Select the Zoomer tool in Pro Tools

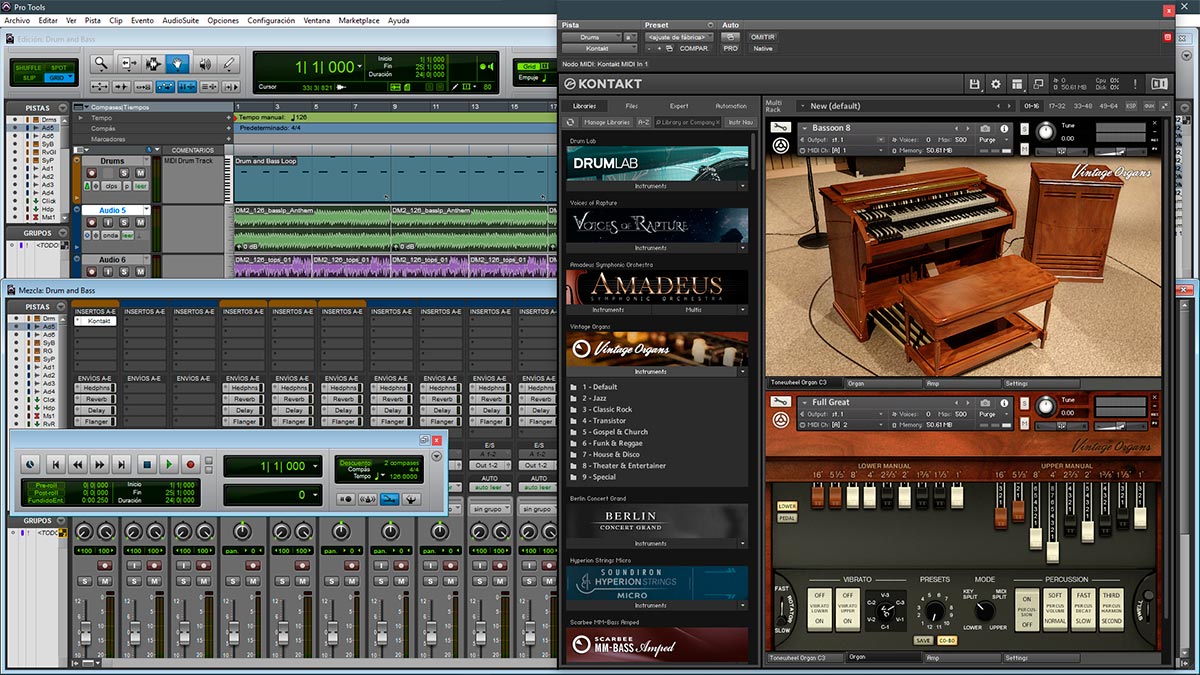(101, 64)
